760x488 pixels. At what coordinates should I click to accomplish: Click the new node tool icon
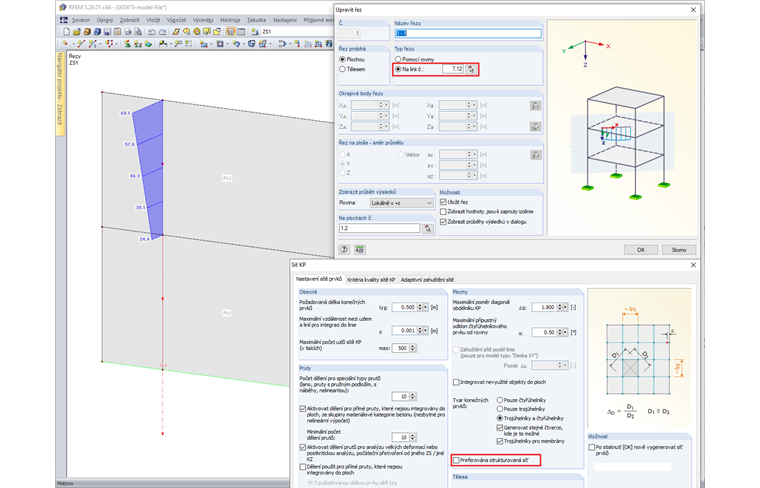pos(64,44)
